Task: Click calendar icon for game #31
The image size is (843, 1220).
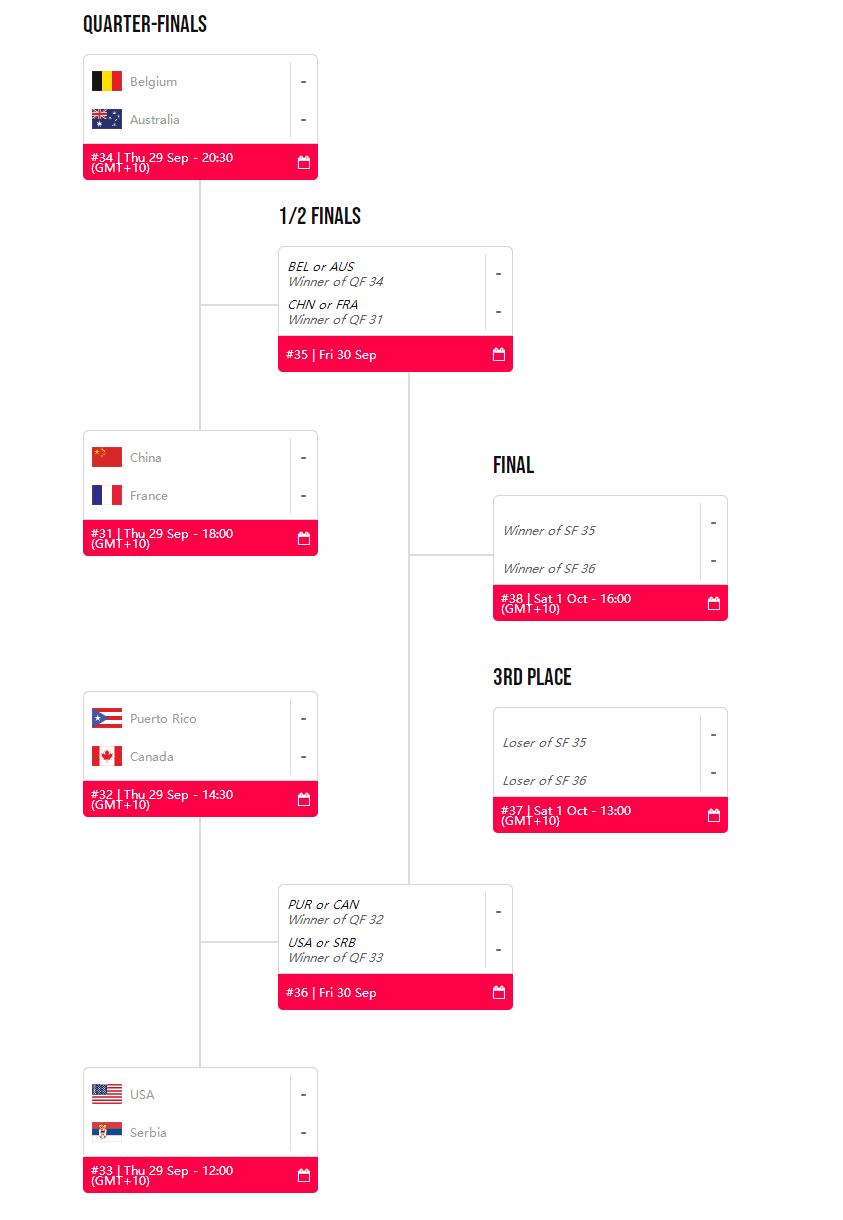Action: point(304,538)
